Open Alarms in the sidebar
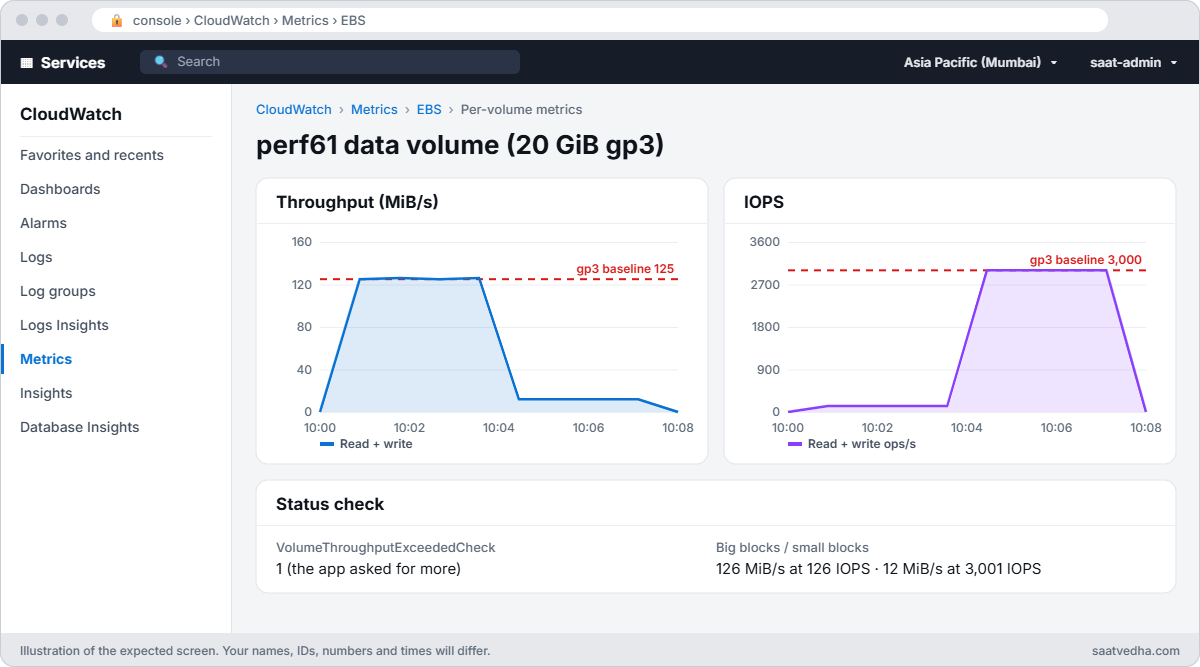Screen dimensions: 1200x667 [x=43, y=223]
